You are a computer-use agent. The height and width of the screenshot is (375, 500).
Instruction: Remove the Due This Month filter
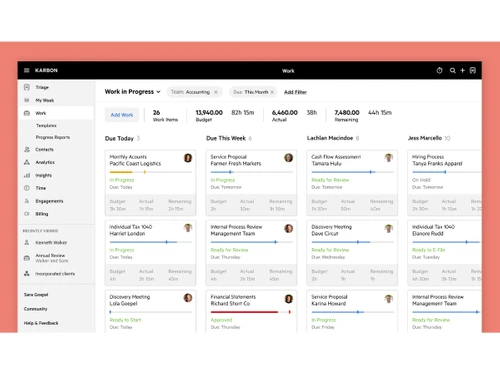click(x=272, y=92)
